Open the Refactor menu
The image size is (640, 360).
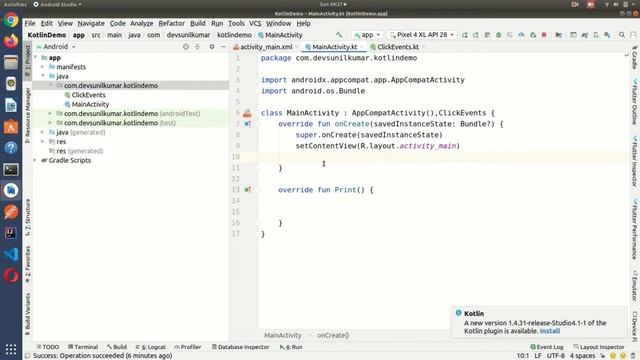pos(171,24)
